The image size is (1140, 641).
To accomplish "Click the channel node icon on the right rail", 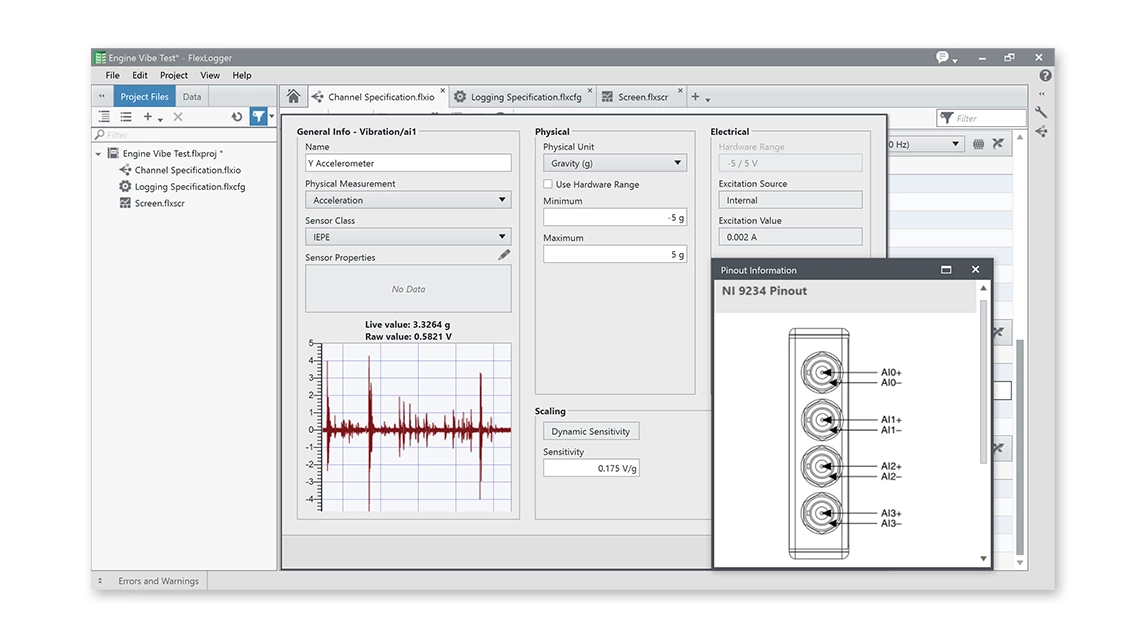I will [x=1041, y=132].
